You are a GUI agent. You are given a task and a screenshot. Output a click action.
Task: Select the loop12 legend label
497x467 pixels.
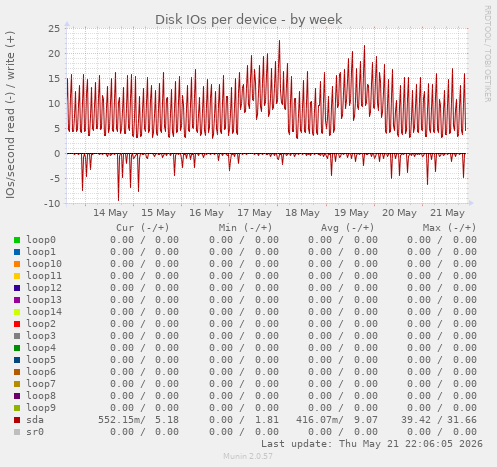pos(44,288)
